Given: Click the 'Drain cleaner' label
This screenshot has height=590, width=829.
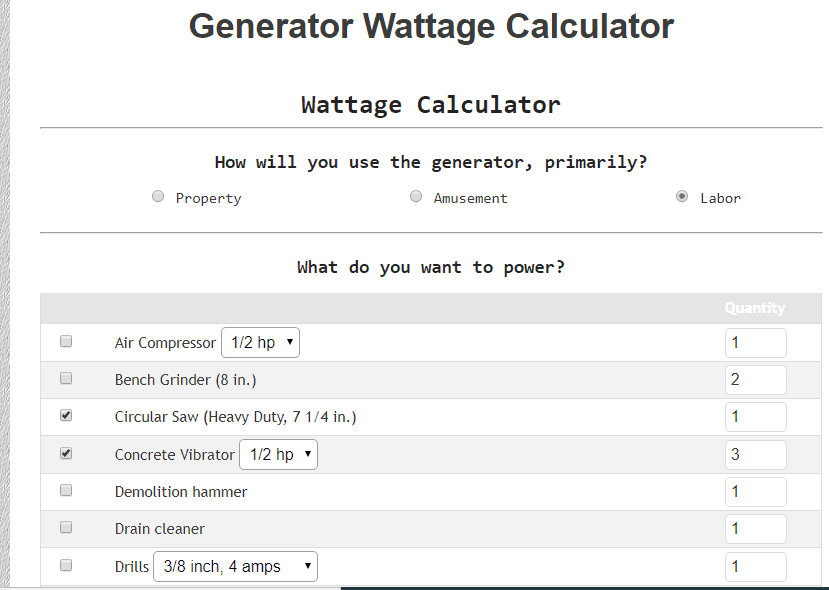Looking at the screenshot, I should (x=160, y=529).
